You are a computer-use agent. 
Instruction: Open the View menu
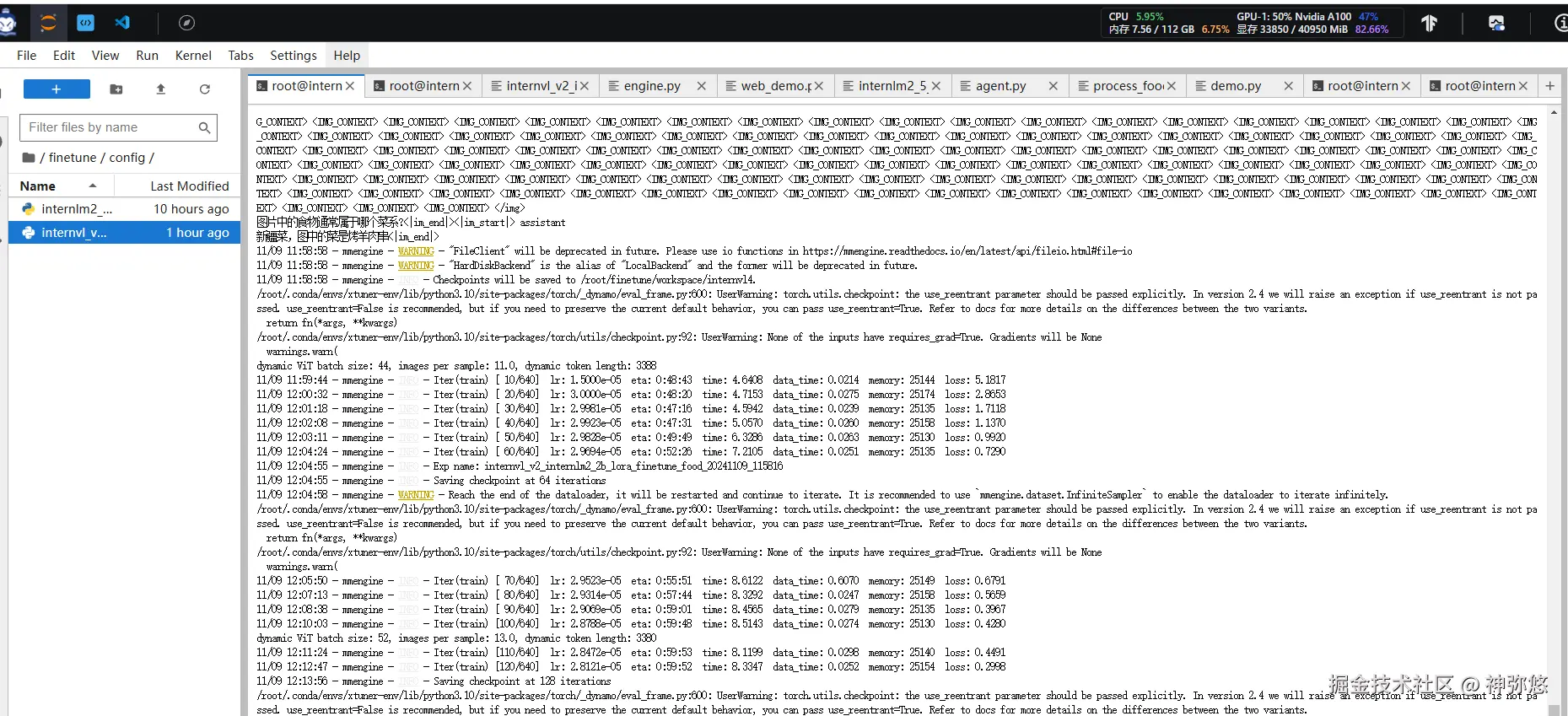tap(105, 56)
